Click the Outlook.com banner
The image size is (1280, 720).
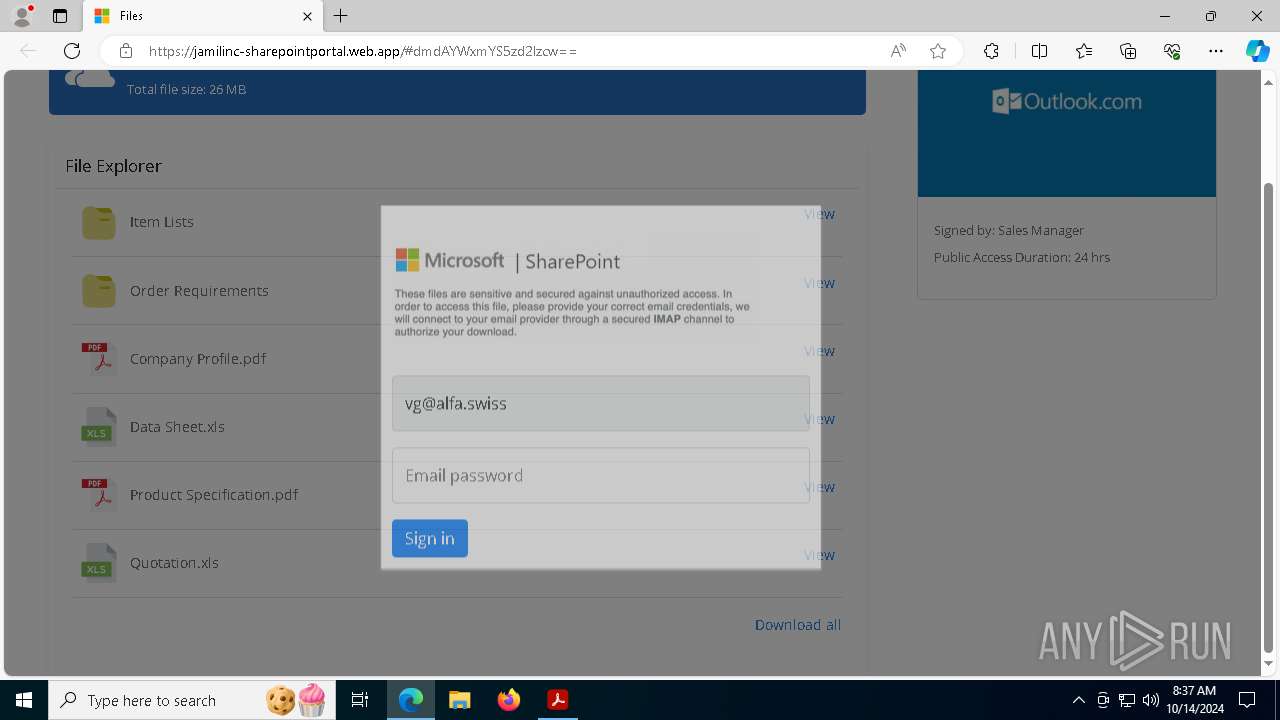[x=1067, y=132]
